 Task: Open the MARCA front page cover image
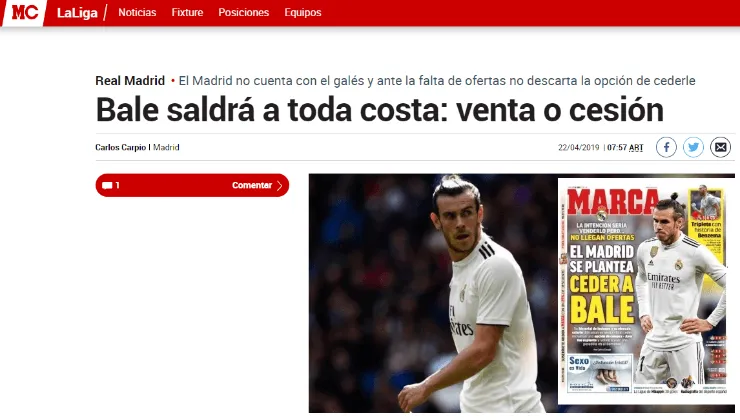[x=646, y=291]
